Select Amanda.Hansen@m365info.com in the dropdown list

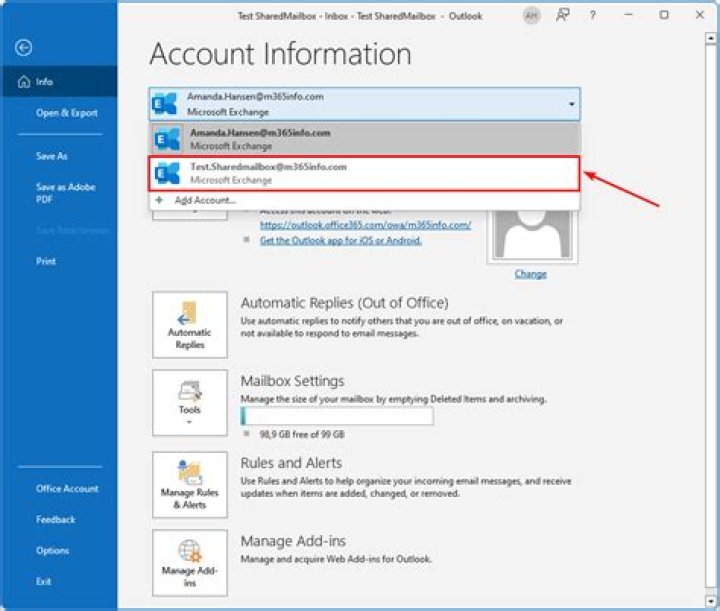[365, 139]
